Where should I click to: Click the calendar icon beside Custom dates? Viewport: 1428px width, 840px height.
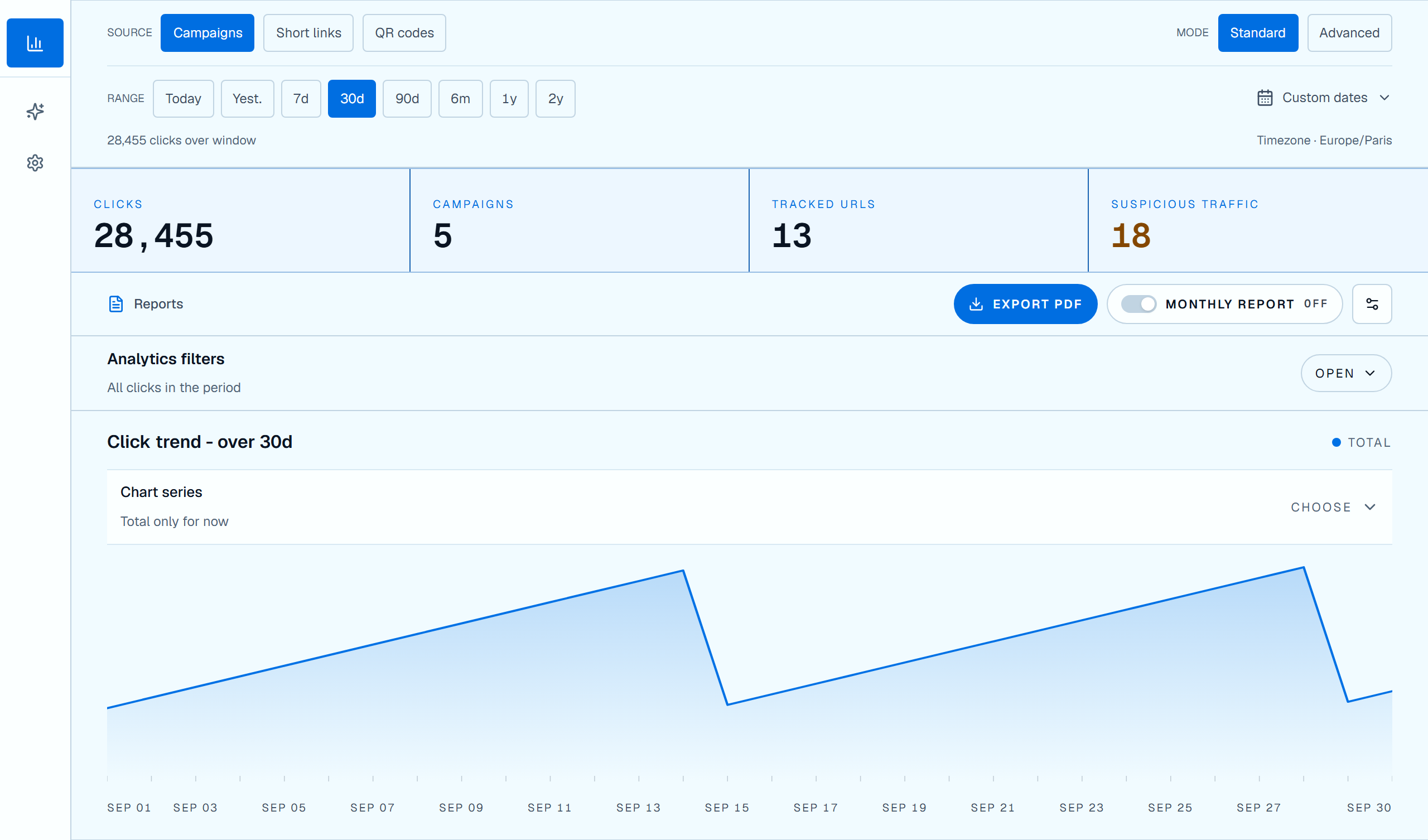point(1264,98)
